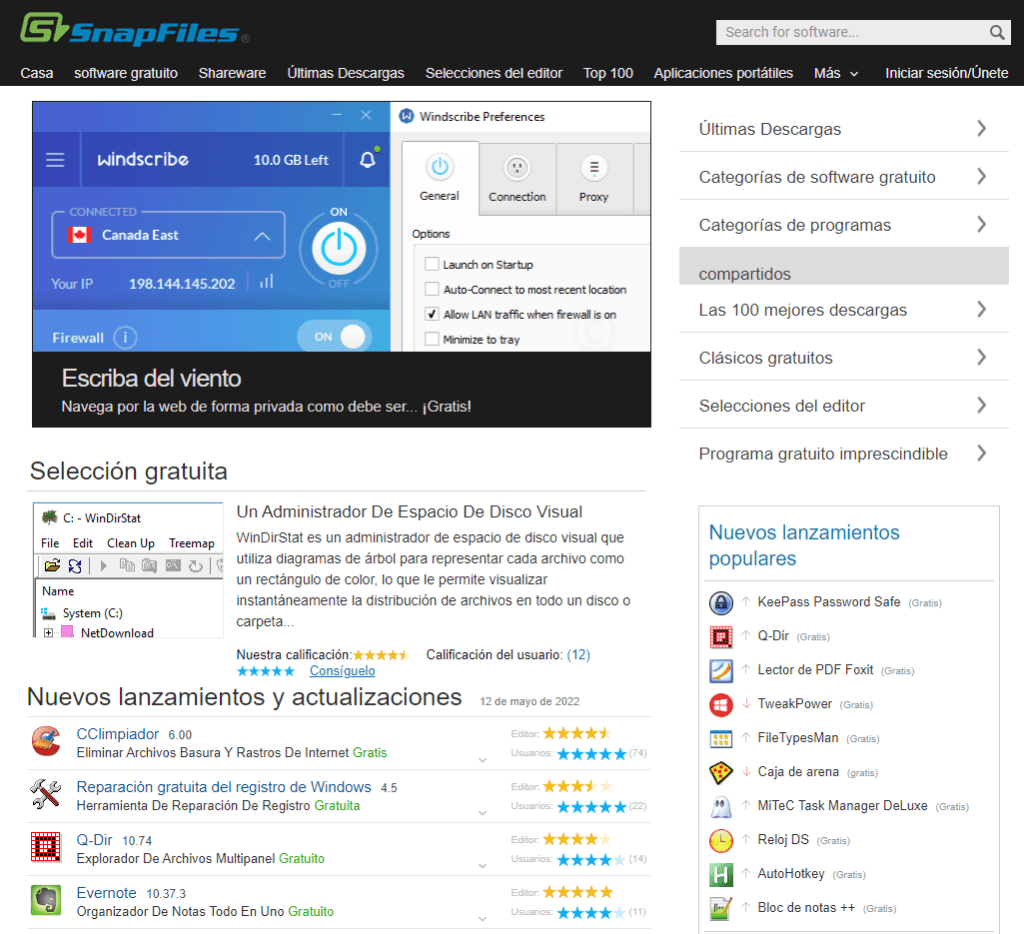Viewport: 1024px width, 934px height.
Task: Select the Evernote elephant icon
Action: coord(46,900)
